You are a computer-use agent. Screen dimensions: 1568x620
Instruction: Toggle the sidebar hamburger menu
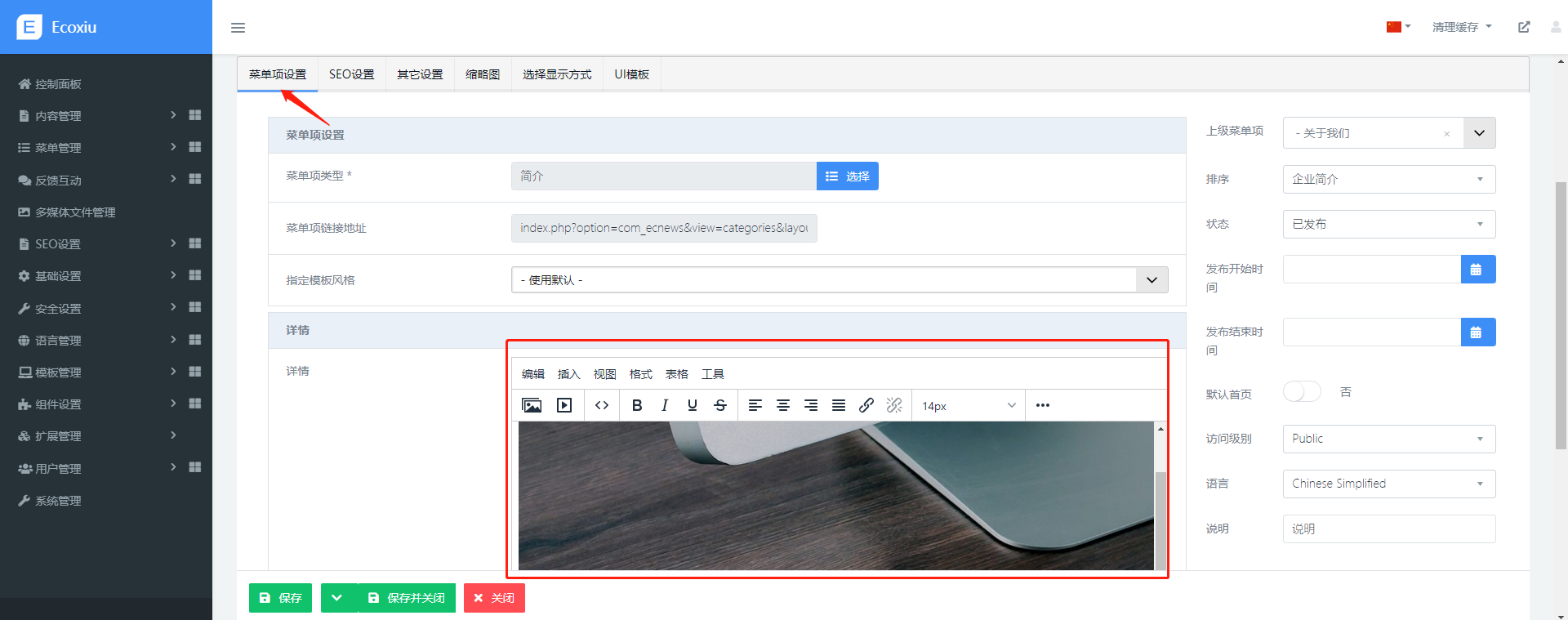(238, 28)
